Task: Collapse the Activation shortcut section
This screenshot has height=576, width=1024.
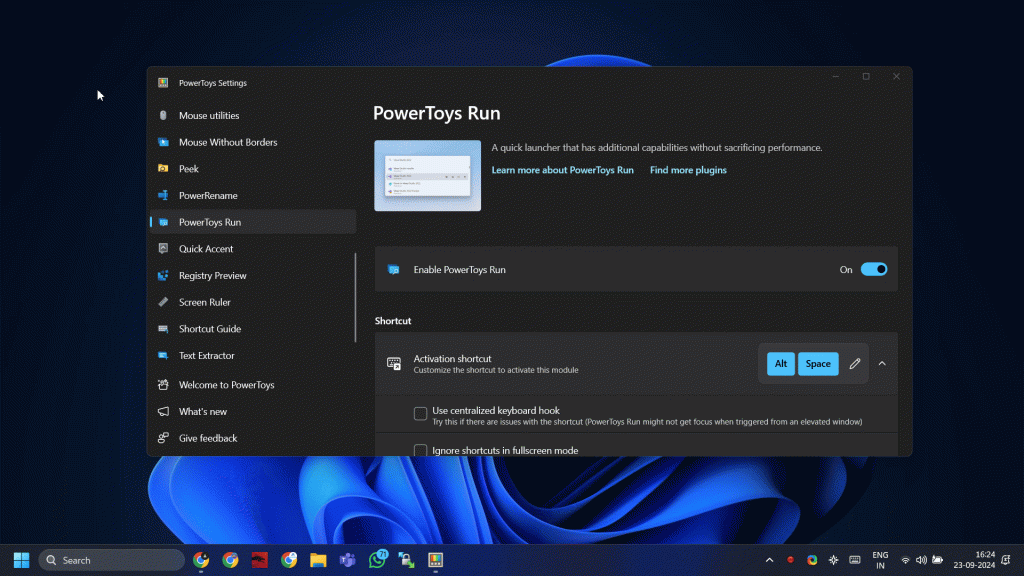Action: click(x=882, y=363)
